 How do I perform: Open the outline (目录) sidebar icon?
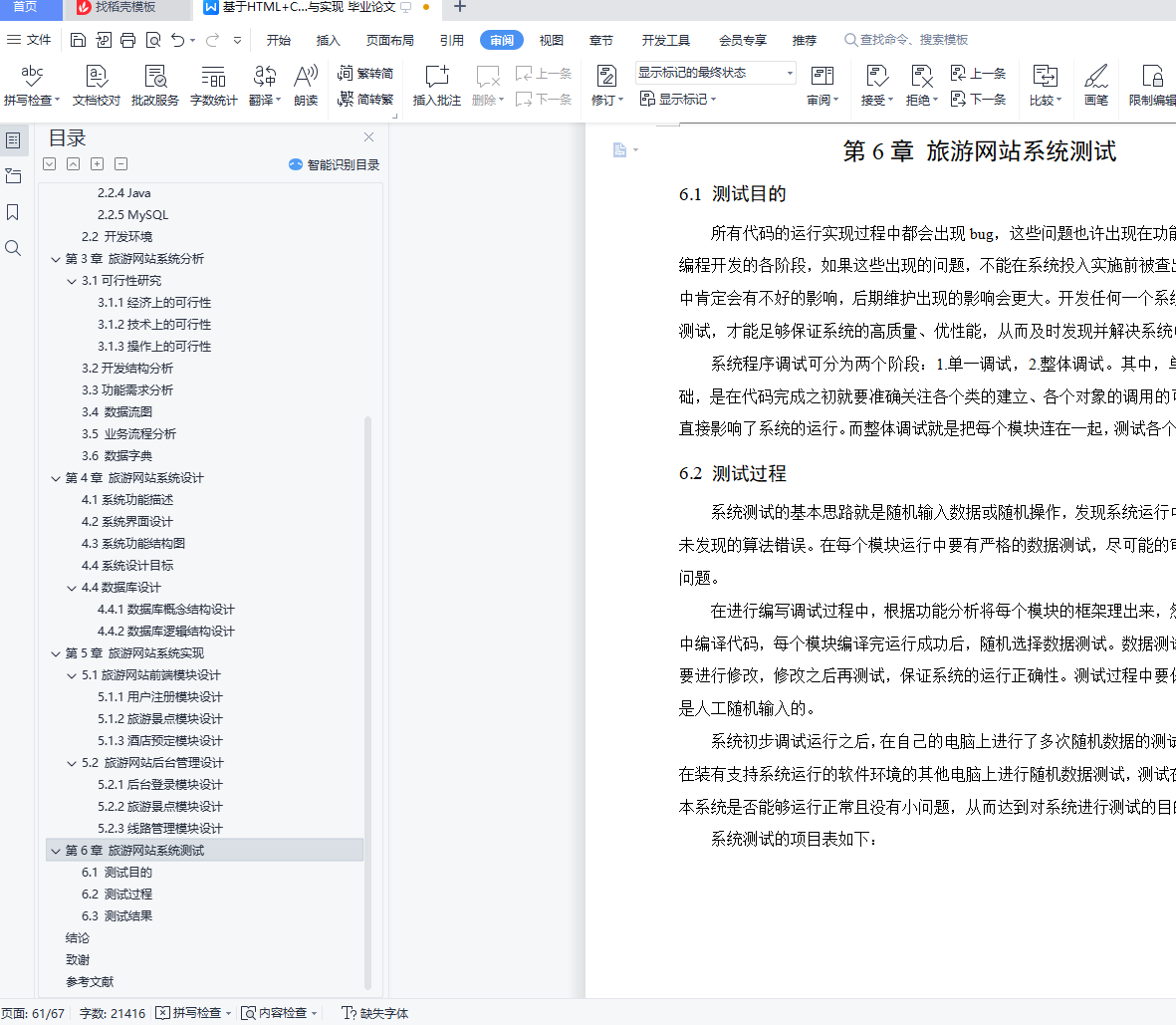pos(13,140)
